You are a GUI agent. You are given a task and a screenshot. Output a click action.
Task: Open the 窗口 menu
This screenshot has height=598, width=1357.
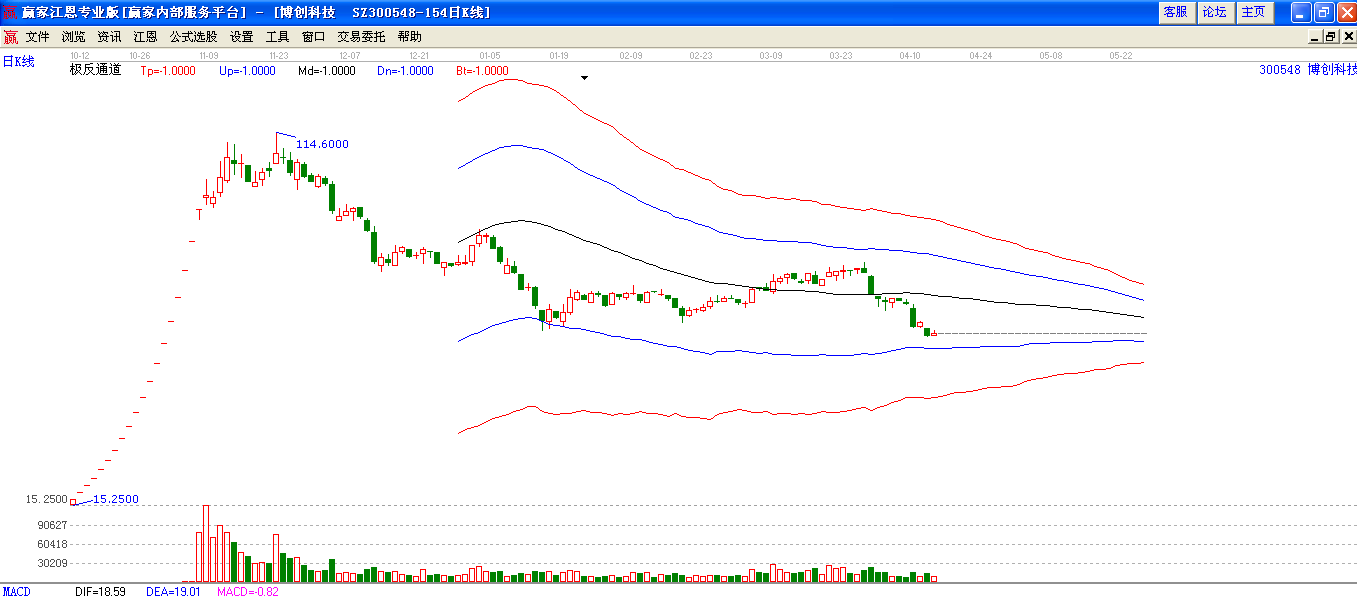(313, 37)
